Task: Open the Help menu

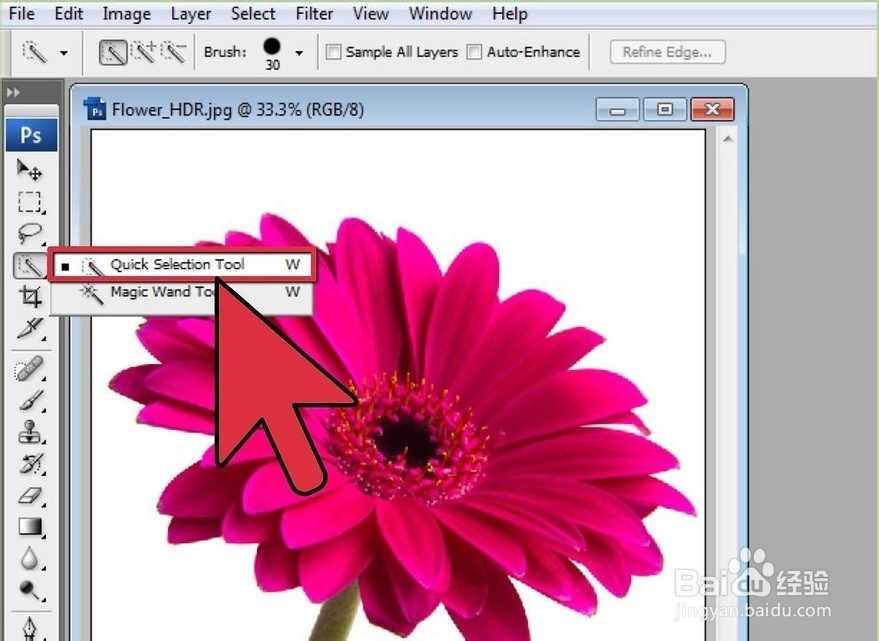Action: coord(510,13)
